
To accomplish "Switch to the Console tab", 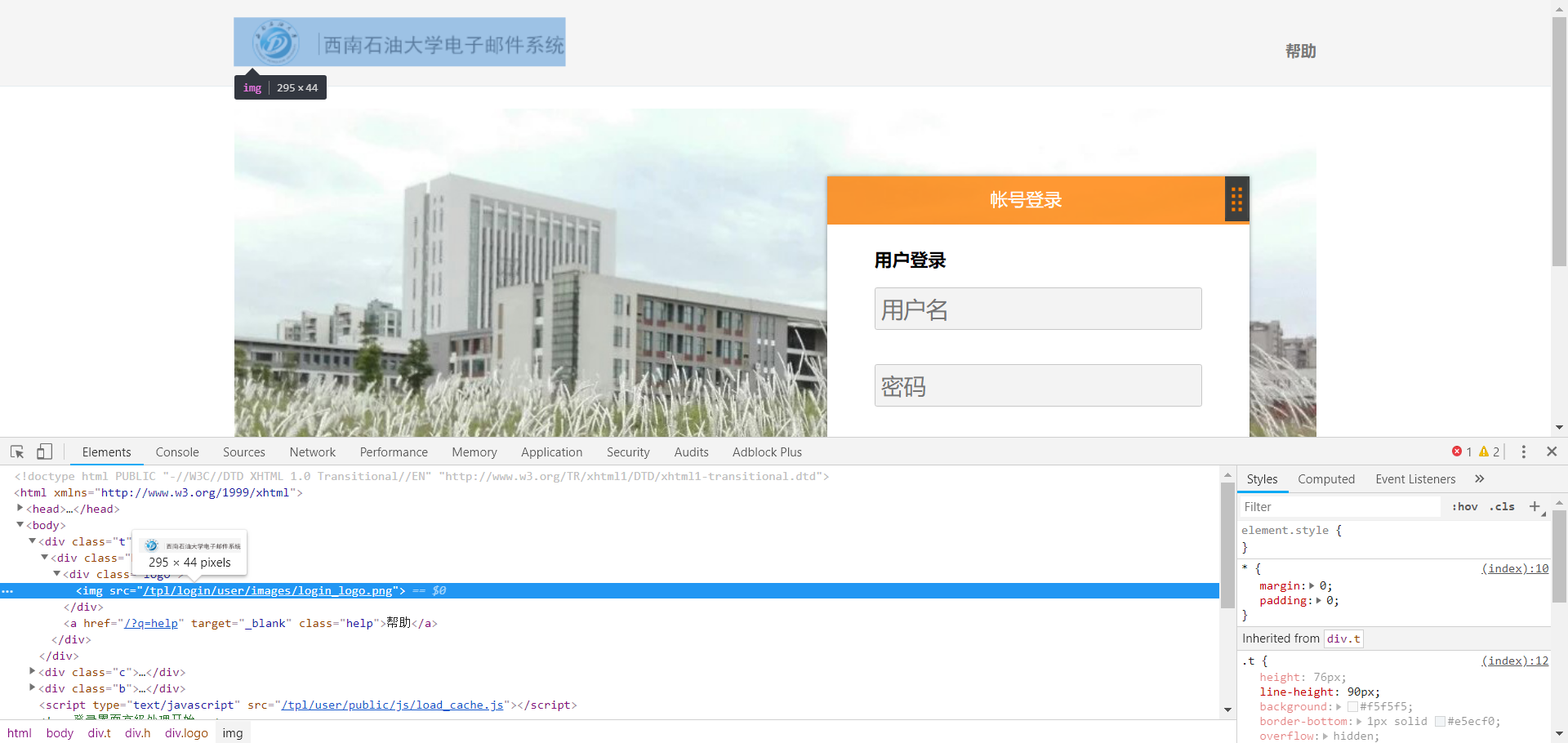I will point(177,452).
